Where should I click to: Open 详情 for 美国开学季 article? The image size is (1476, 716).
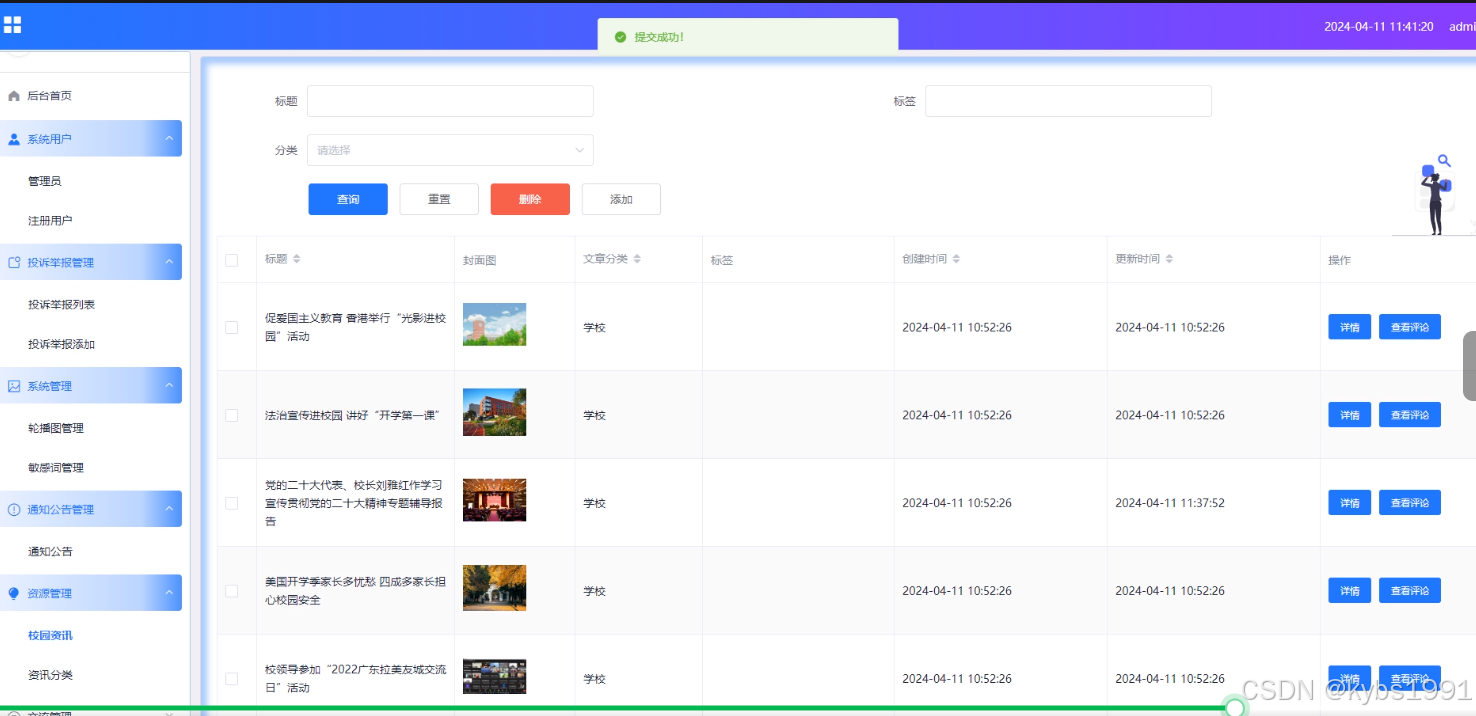point(1349,591)
